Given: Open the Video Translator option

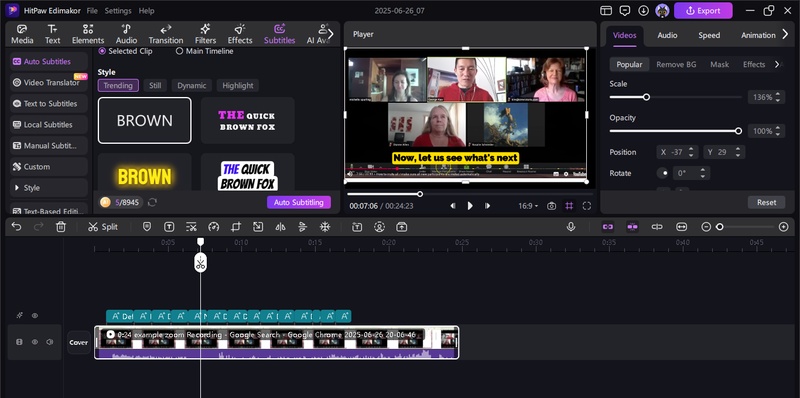Looking at the screenshot, I should 49,82.
